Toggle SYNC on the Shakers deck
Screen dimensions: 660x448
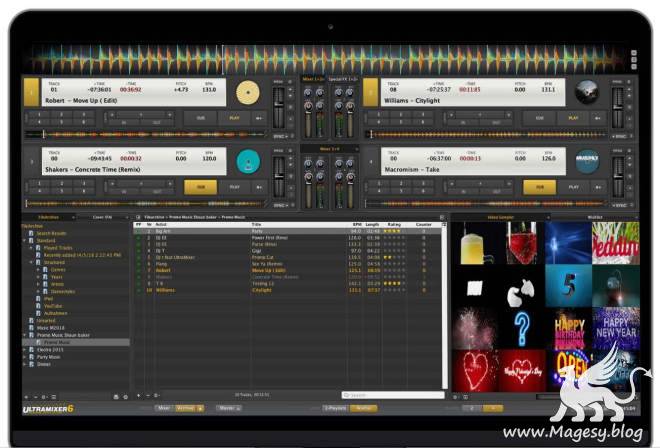(280, 205)
